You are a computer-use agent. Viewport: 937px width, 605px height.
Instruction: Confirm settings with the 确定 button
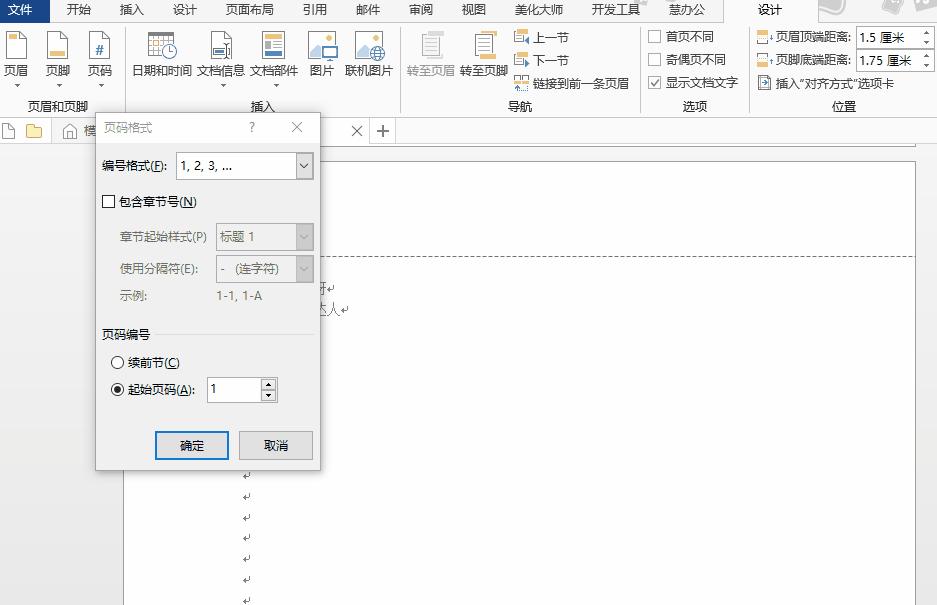point(191,444)
